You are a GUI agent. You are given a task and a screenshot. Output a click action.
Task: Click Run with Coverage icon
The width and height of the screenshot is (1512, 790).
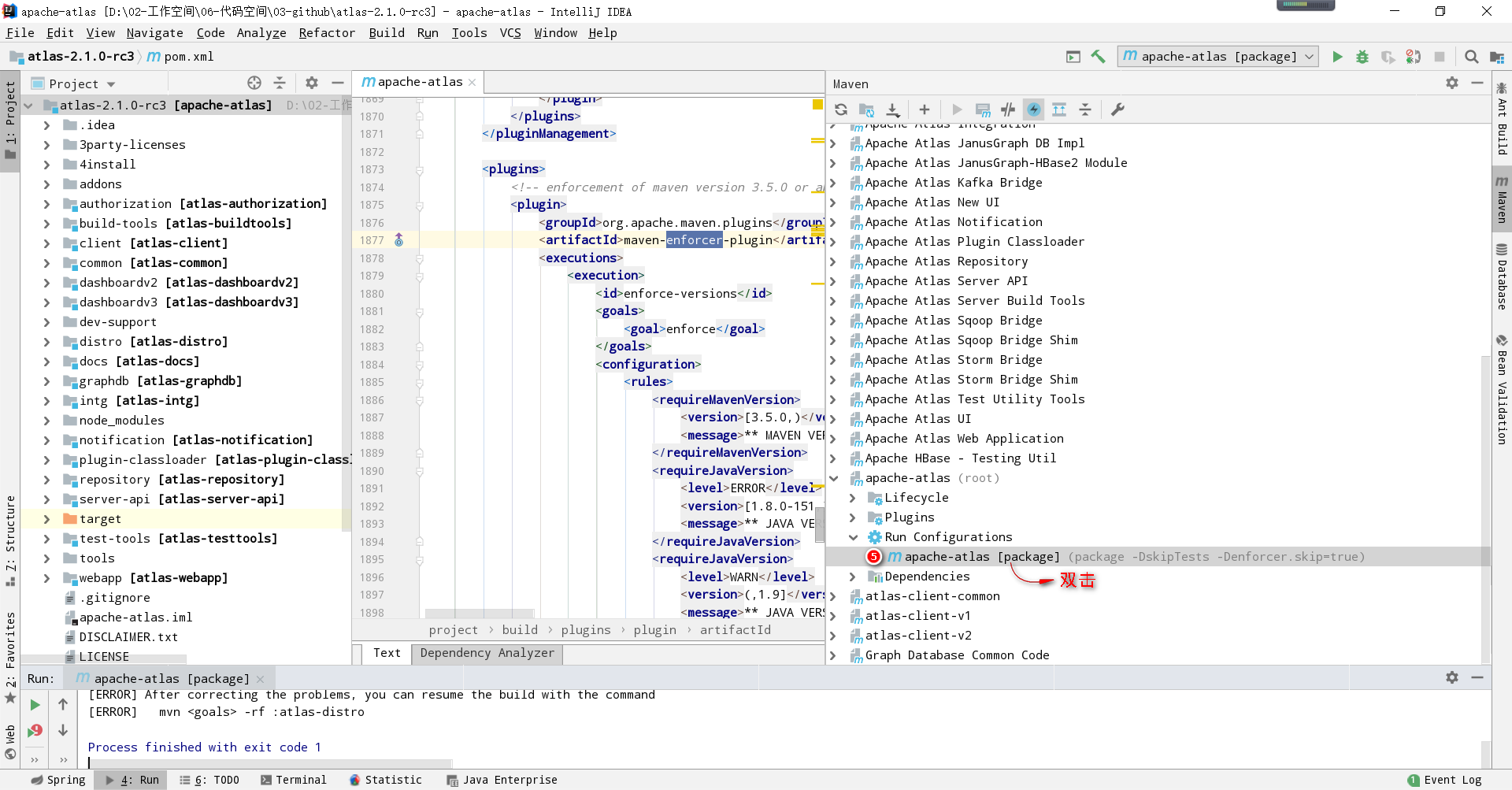pyautogui.click(x=1388, y=57)
